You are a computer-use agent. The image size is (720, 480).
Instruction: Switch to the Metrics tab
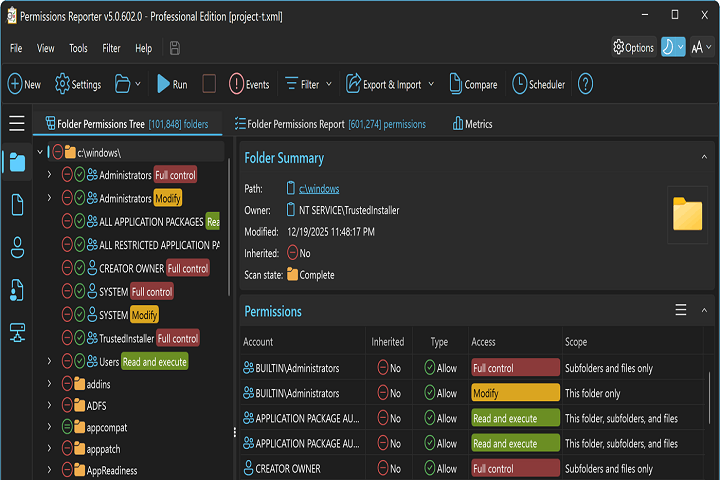click(472, 124)
